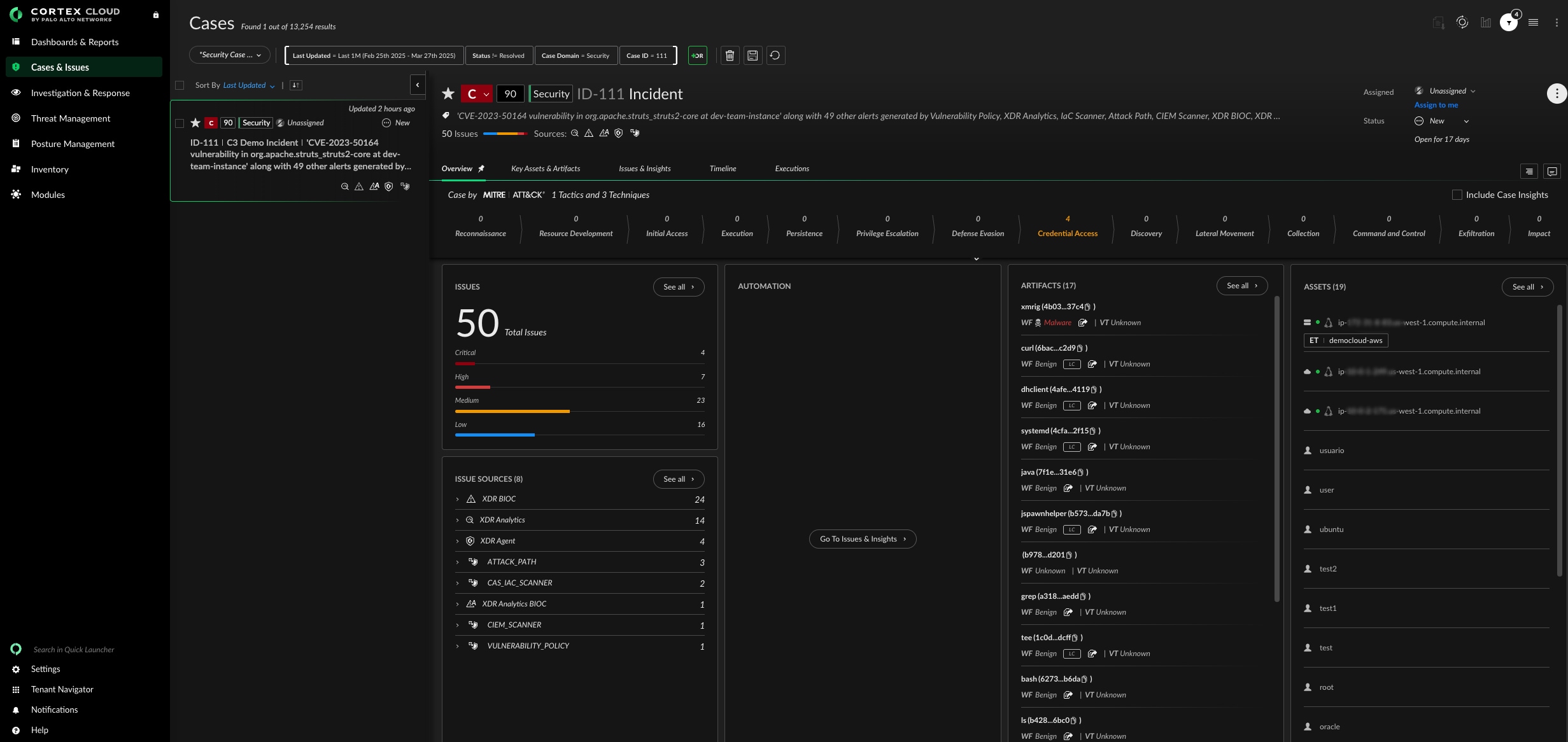The height and width of the screenshot is (742, 1568).
Task: Click the refresh results icon
Action: (775, 55)
